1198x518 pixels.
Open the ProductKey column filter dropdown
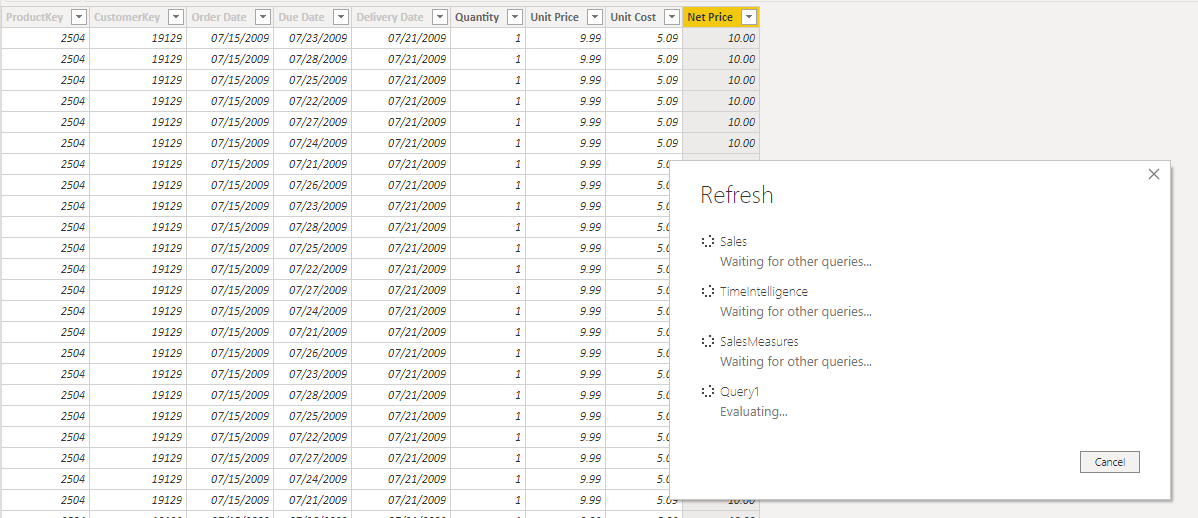[x=78, y=17]
